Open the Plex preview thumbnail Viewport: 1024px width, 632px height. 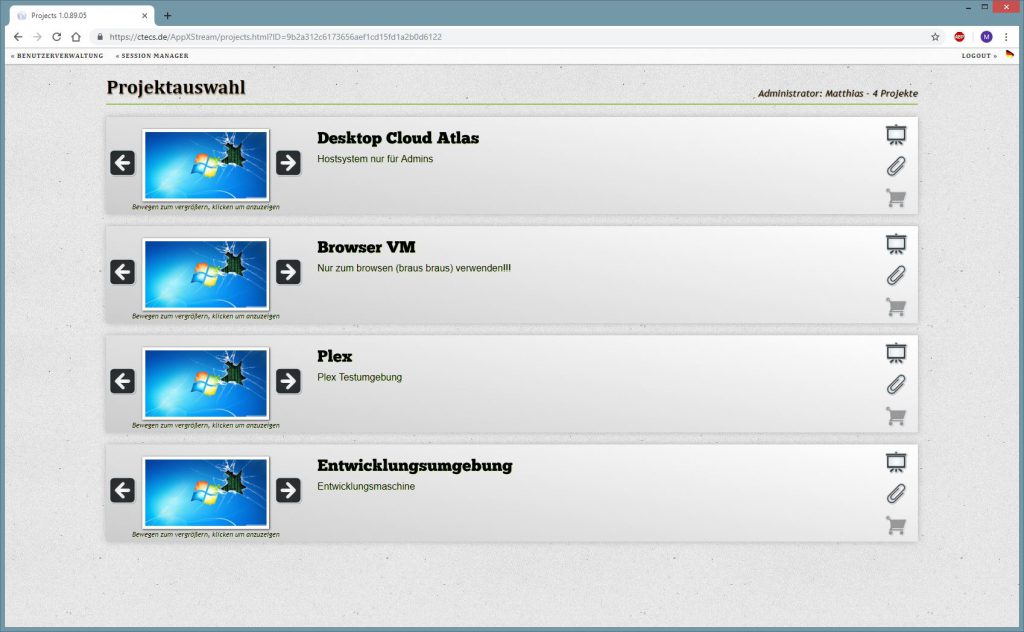206,383
